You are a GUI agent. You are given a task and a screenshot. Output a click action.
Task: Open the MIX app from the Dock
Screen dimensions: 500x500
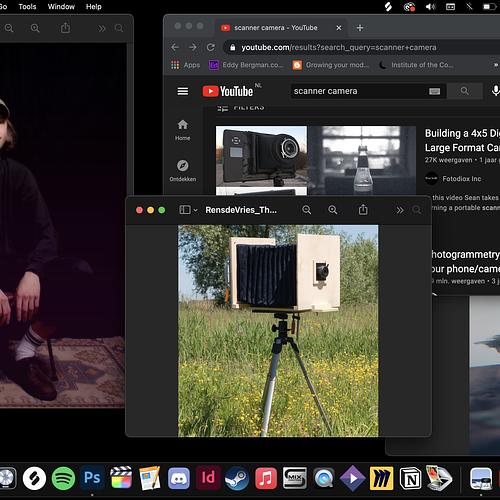295,478
